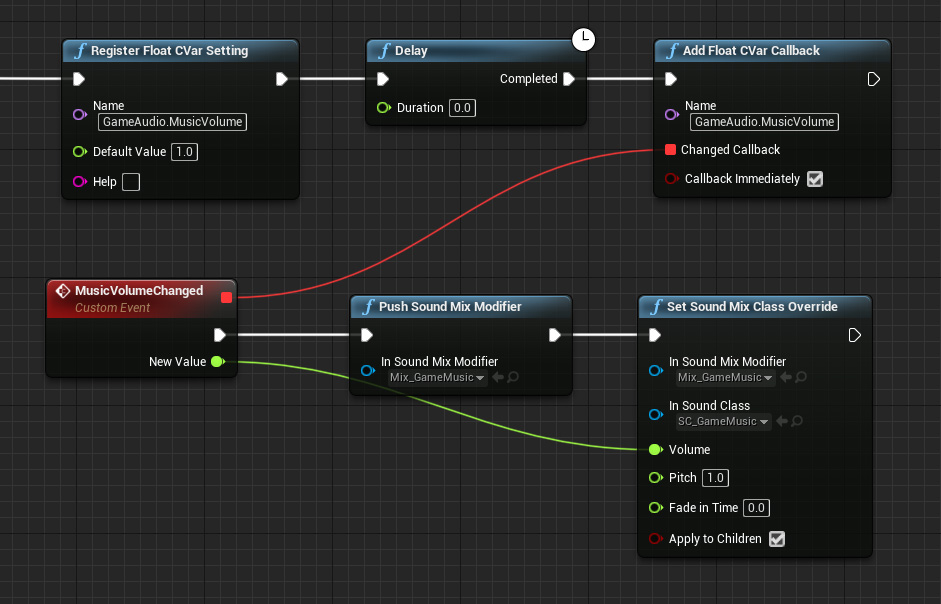Click the In Sound Mix Modifier pin on Set Override node
The width and height of the screenshot is (941, 604).
tap(655, 370)
